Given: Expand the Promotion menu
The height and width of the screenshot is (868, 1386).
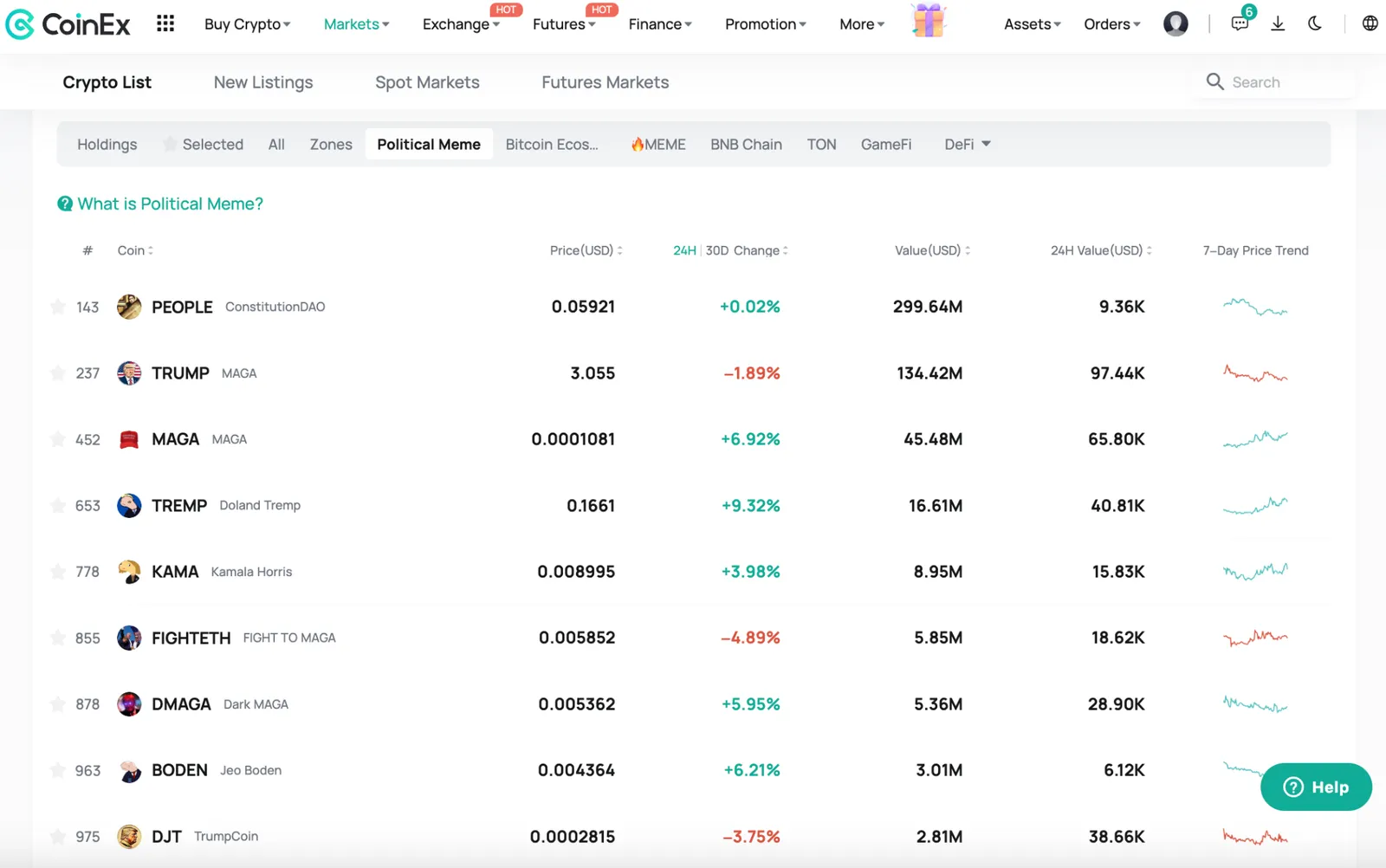Looking at the screenshot, I should pos(766,24).
